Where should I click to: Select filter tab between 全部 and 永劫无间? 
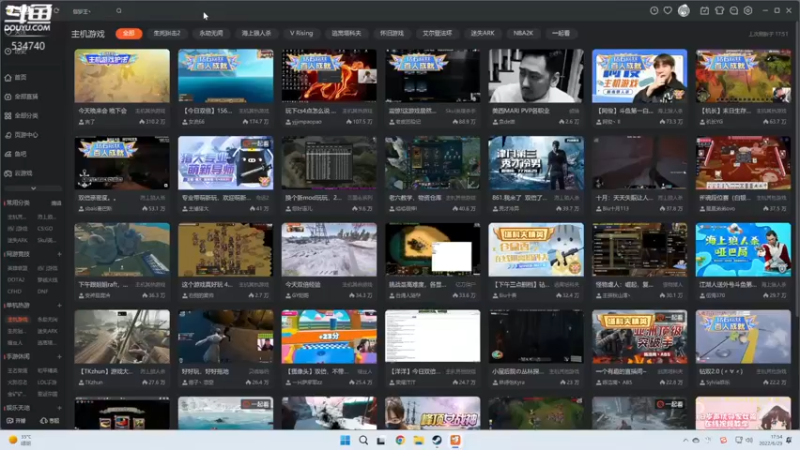[x=167, y=33]
